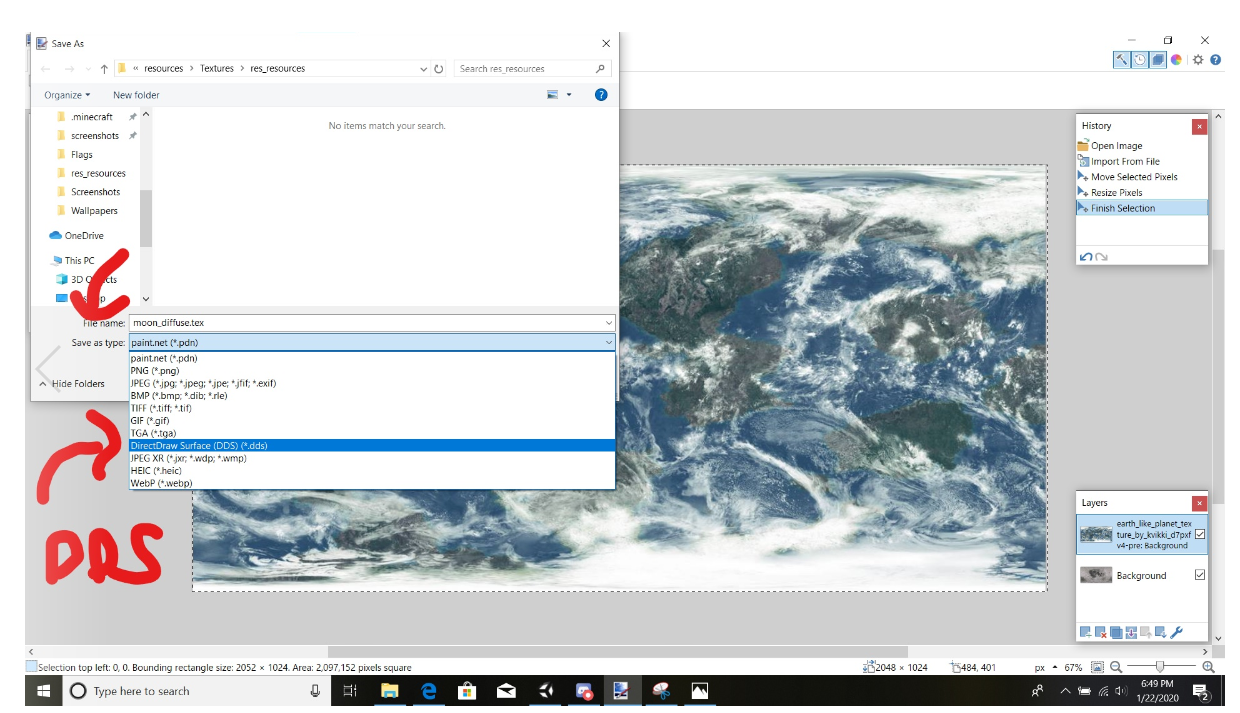Screen dimensions: 1240x713
Task: Expand the Organize menu
Action: coord(67,95)
